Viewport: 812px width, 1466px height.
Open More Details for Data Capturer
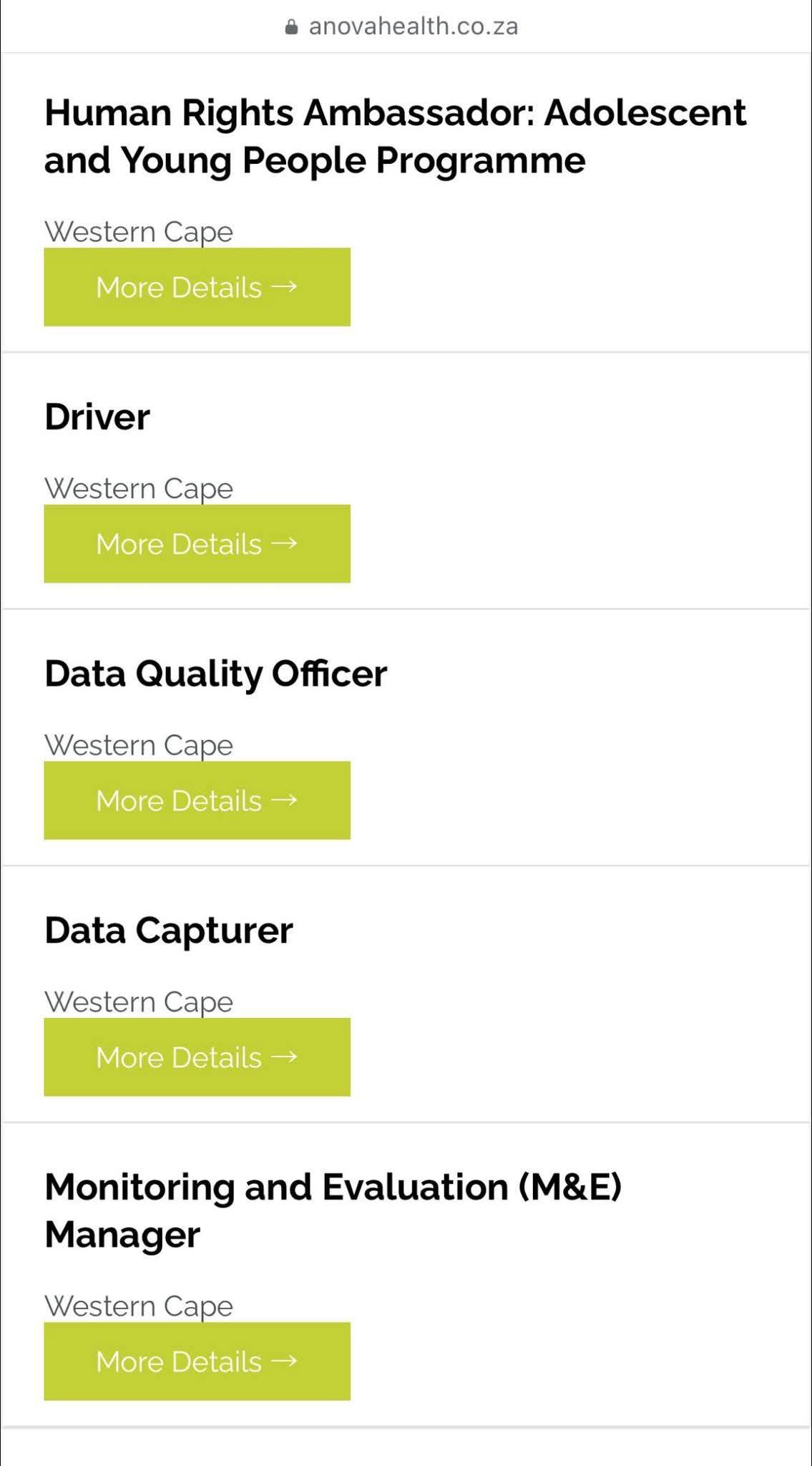click(197, 1057)
